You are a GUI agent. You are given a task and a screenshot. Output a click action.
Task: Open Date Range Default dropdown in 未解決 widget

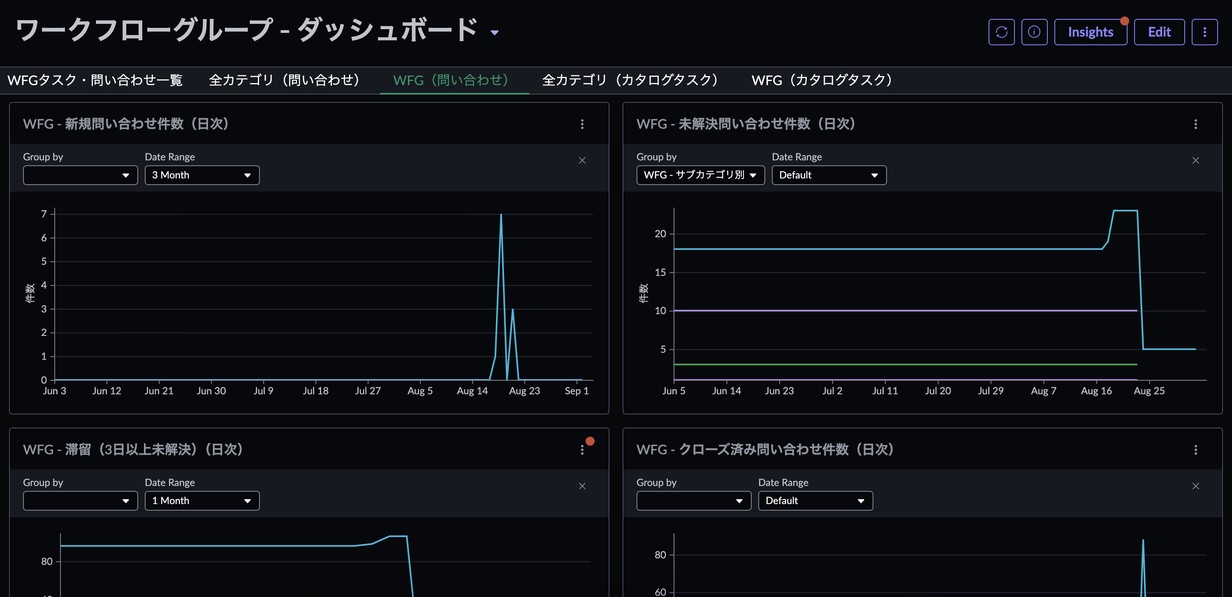click(829, 175)
